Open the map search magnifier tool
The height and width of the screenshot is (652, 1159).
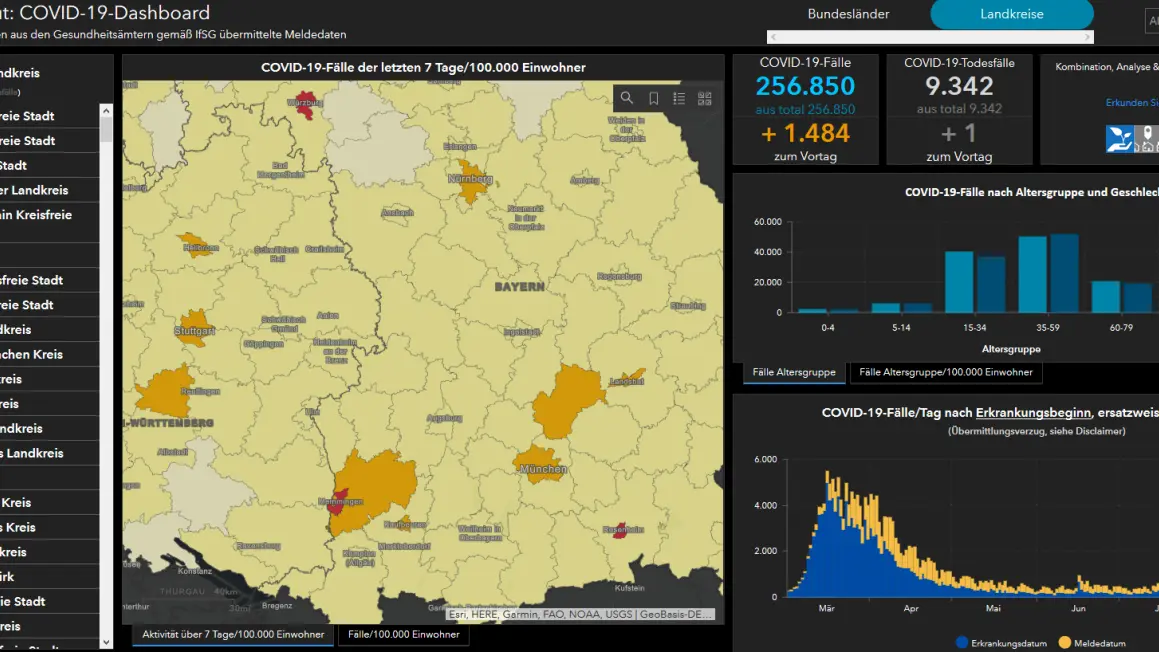627,98
